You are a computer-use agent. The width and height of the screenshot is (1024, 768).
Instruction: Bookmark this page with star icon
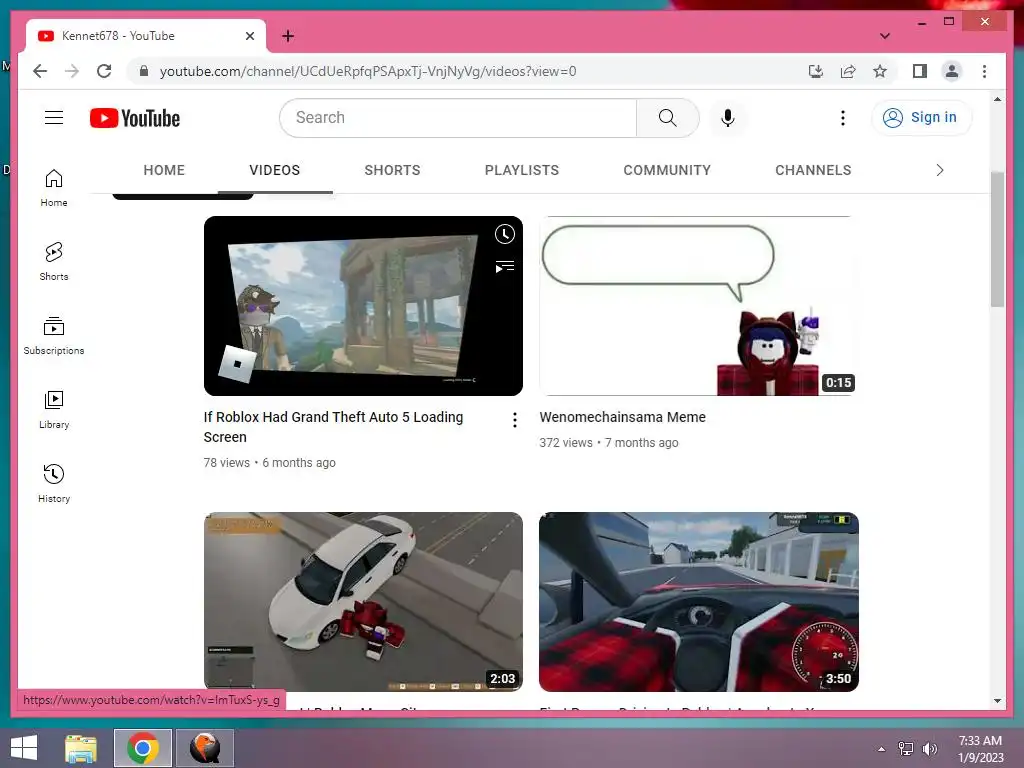click(880, 71)
